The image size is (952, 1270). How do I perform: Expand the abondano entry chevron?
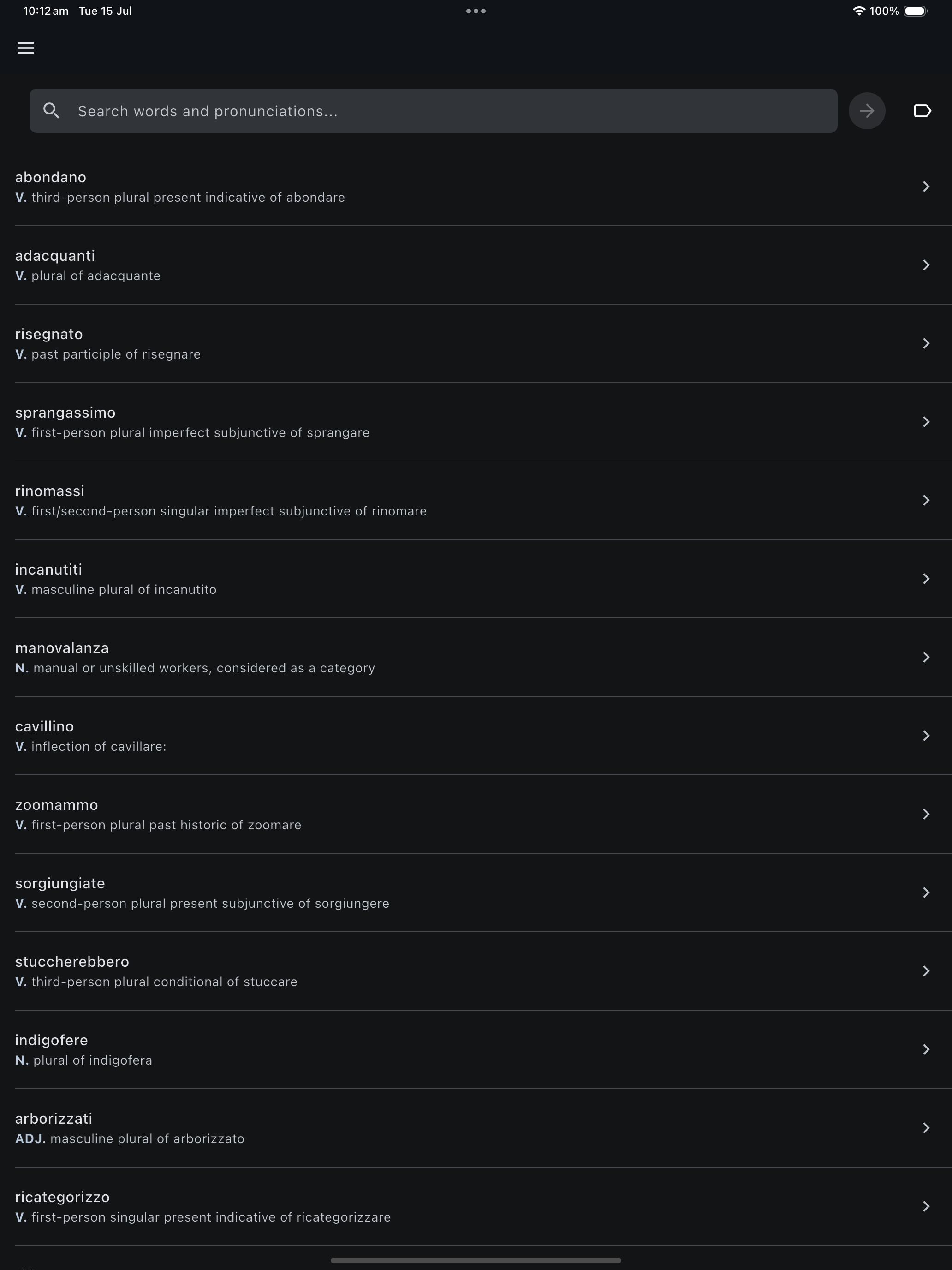926,186
